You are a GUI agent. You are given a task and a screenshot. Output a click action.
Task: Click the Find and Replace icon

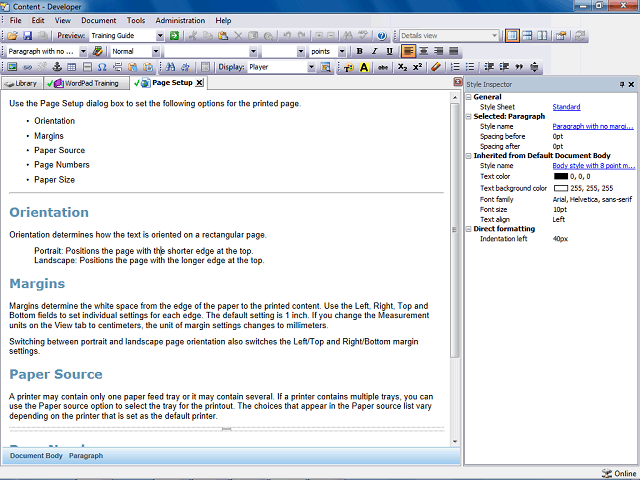pos(185,67)
